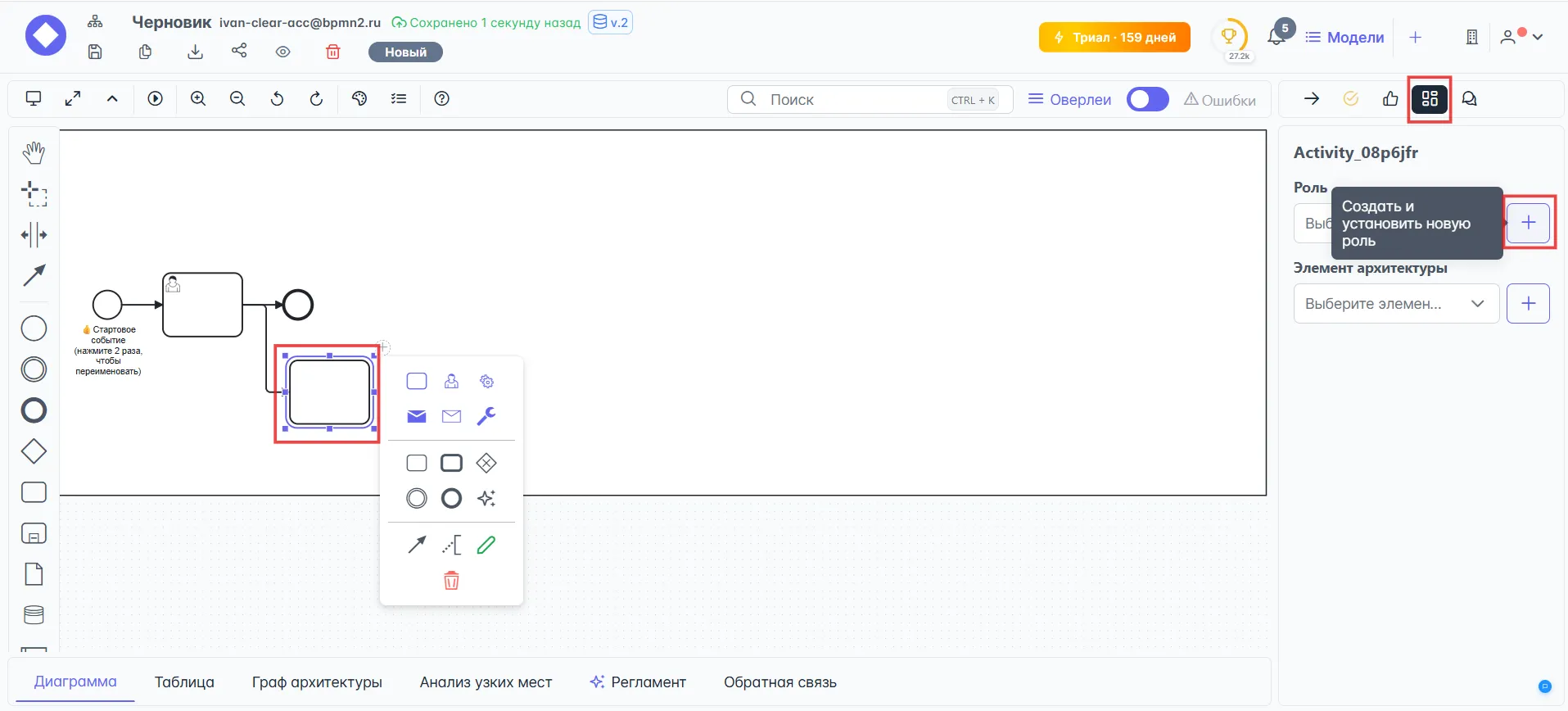This screenshot has width=1568, height=711.
Task: Click the Триал 159 дней button
Action: point(1114,38)
